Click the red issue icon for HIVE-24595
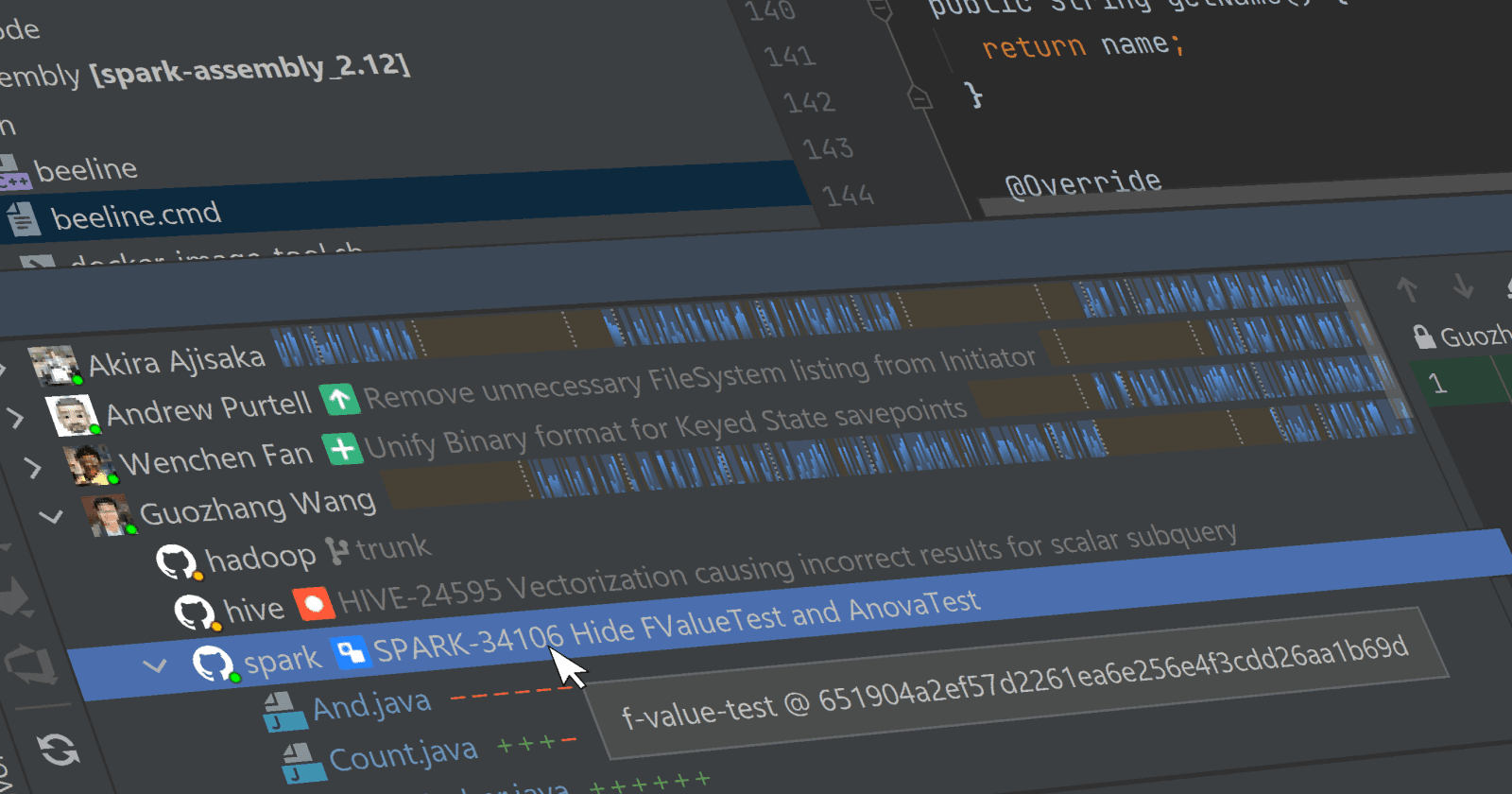Screen dimensions: 1512x794 pos(314,603)
